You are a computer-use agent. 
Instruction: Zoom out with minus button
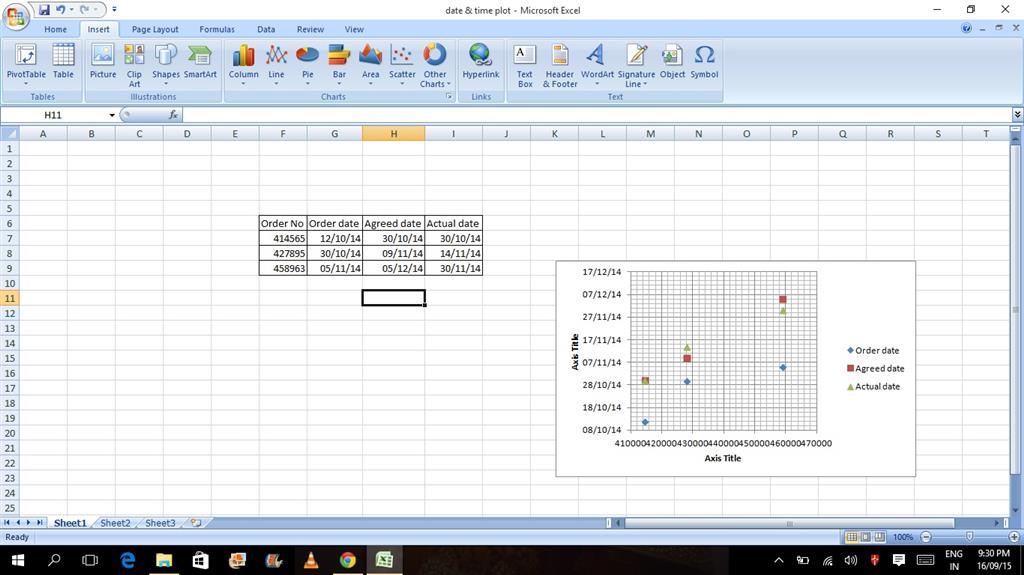[925, 537]
